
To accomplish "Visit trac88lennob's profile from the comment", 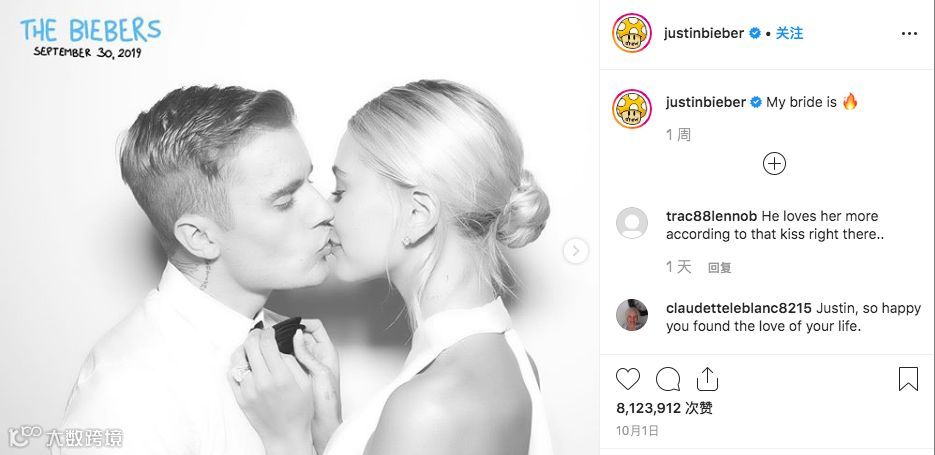I will [x=711, y=216].
